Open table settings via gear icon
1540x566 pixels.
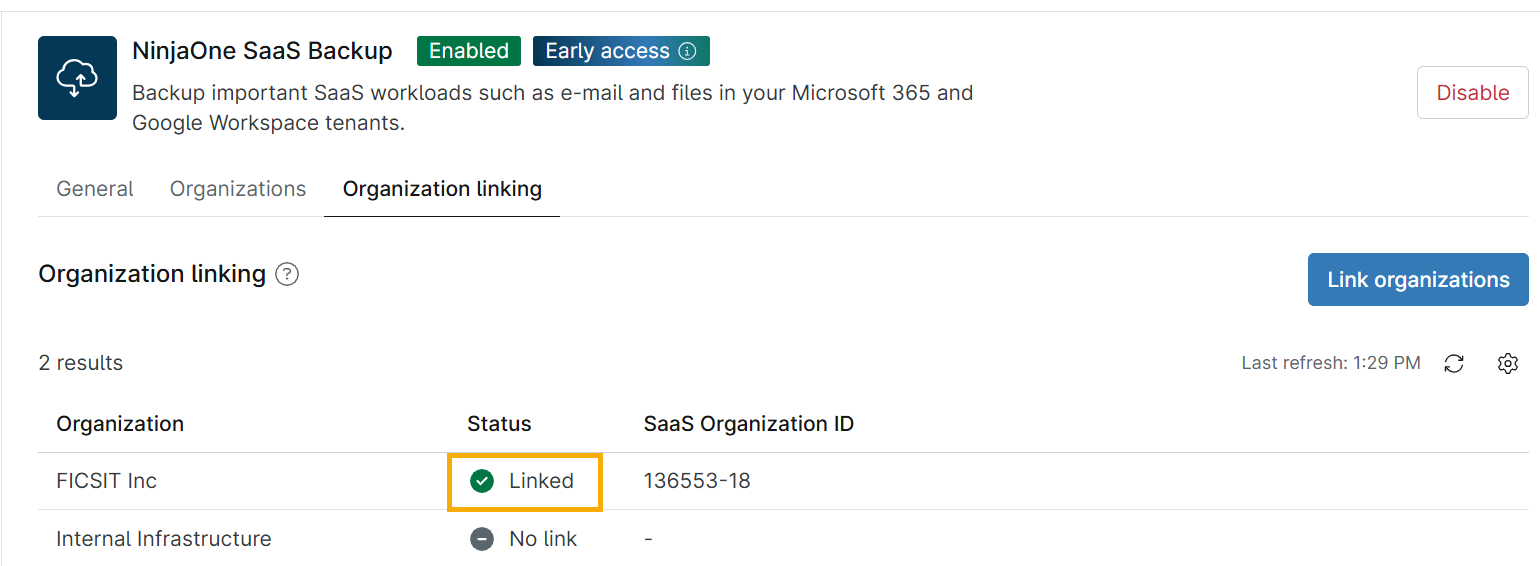[1507, 364]
